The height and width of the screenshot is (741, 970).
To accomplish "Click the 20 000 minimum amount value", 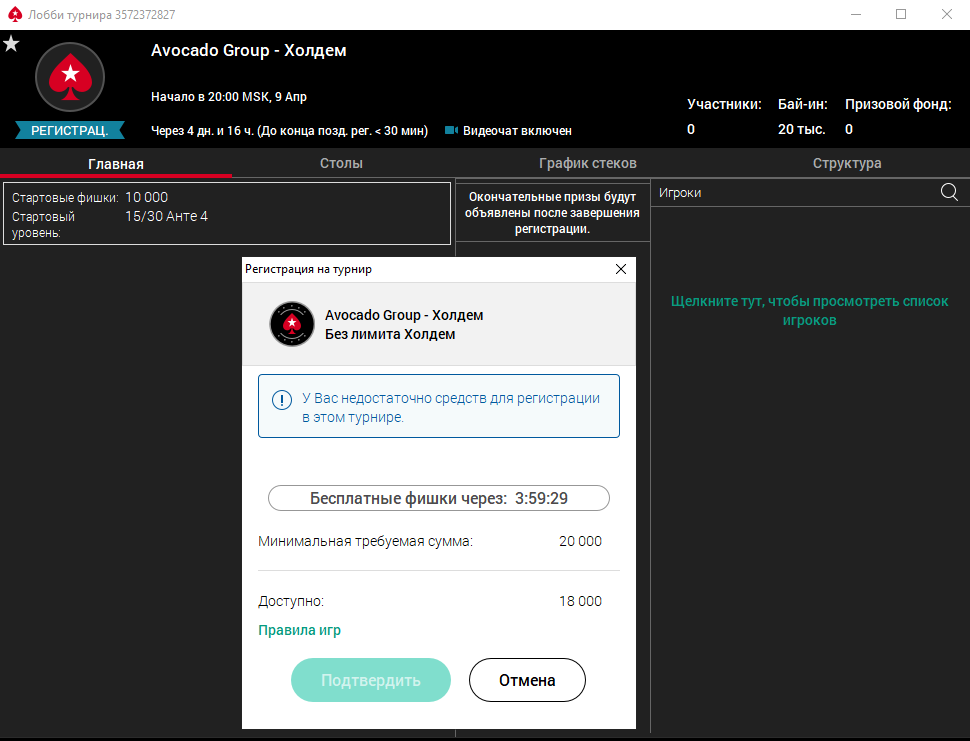I will click(580, 541).
